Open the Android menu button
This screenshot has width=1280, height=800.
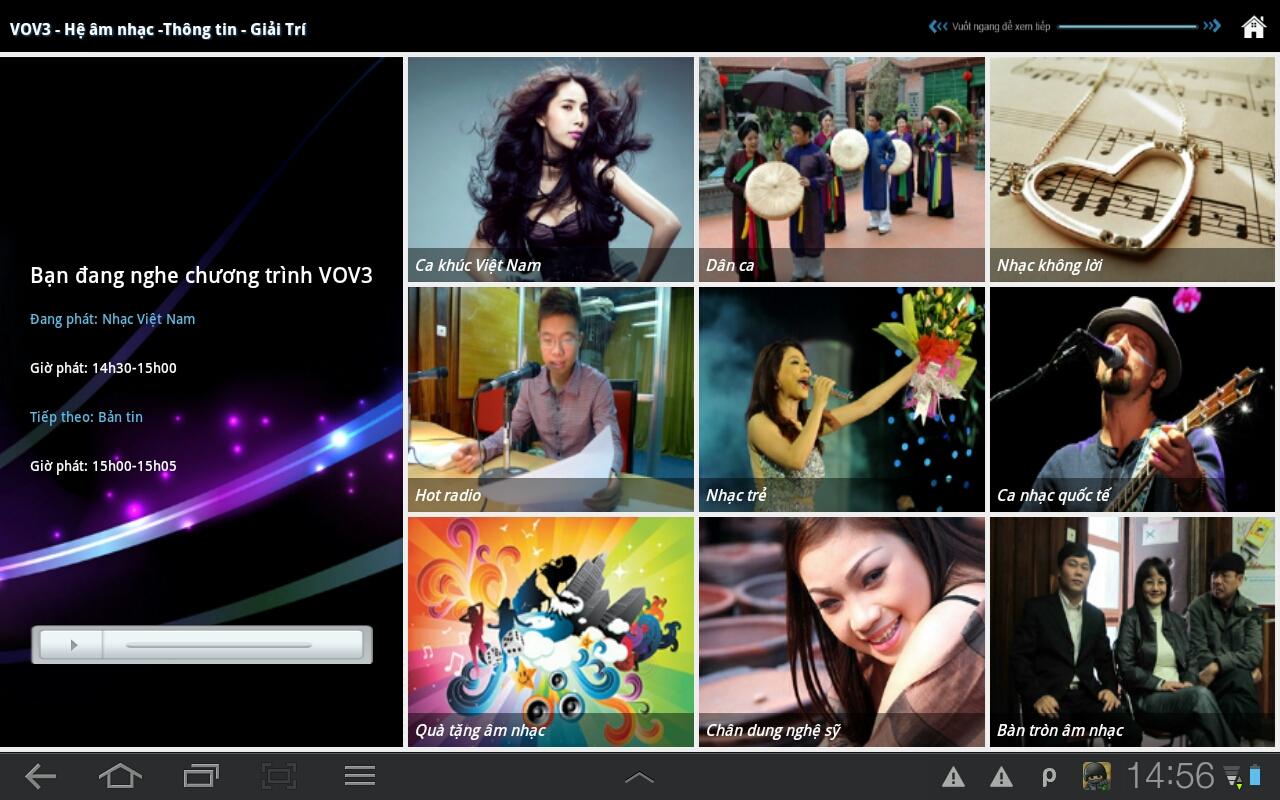pos(359,776)
